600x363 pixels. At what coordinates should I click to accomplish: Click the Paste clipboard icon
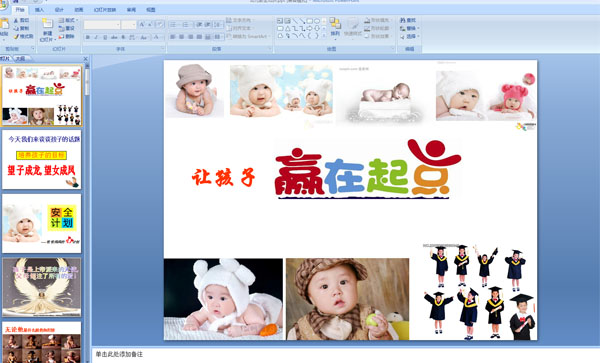[x=4, y=24]
